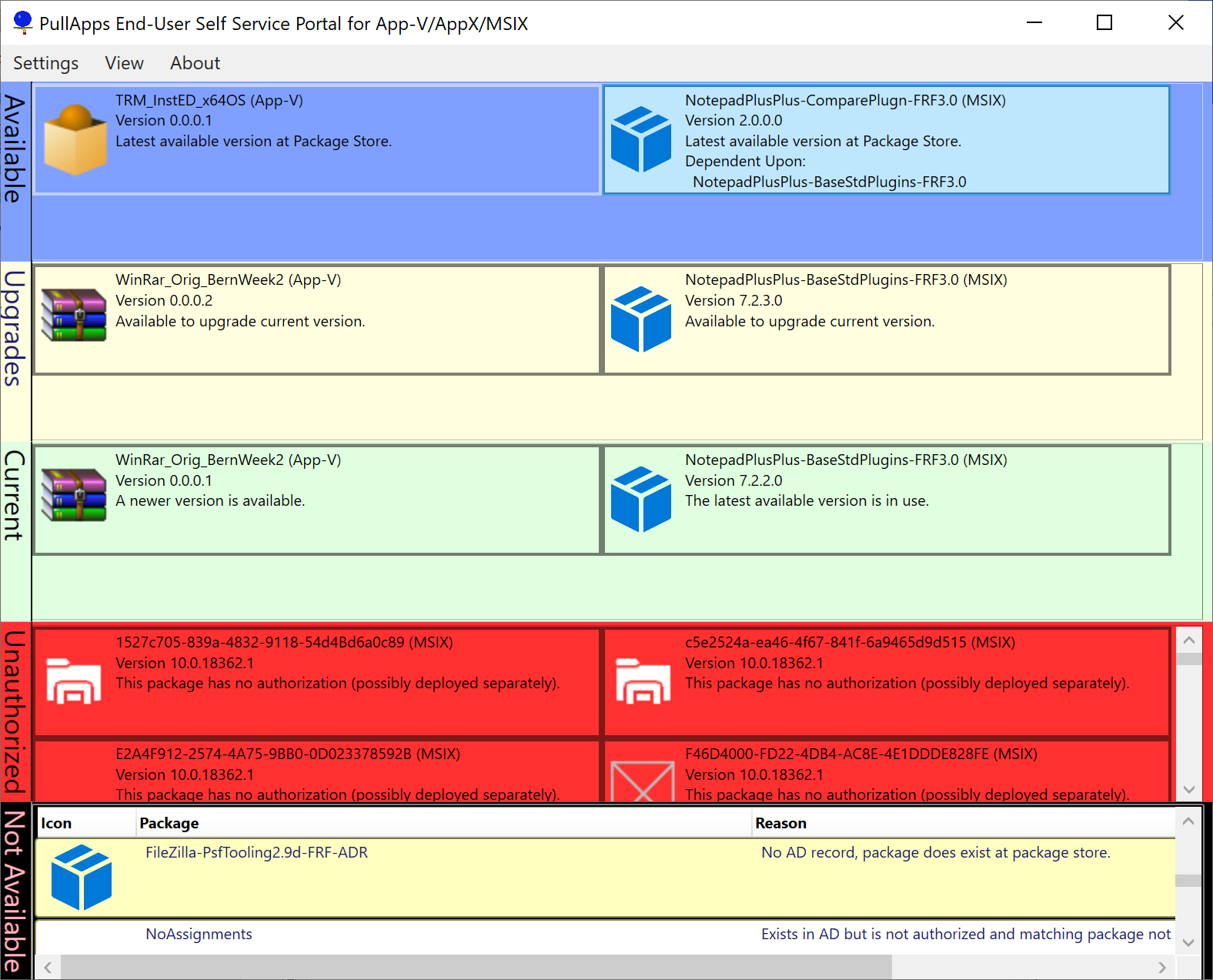Select NotepadPlusPlus-BaseStdPlugins version 7.2.3.0 upgrade
This screenshot has height=980, width=1213.
tap(887, 319)
